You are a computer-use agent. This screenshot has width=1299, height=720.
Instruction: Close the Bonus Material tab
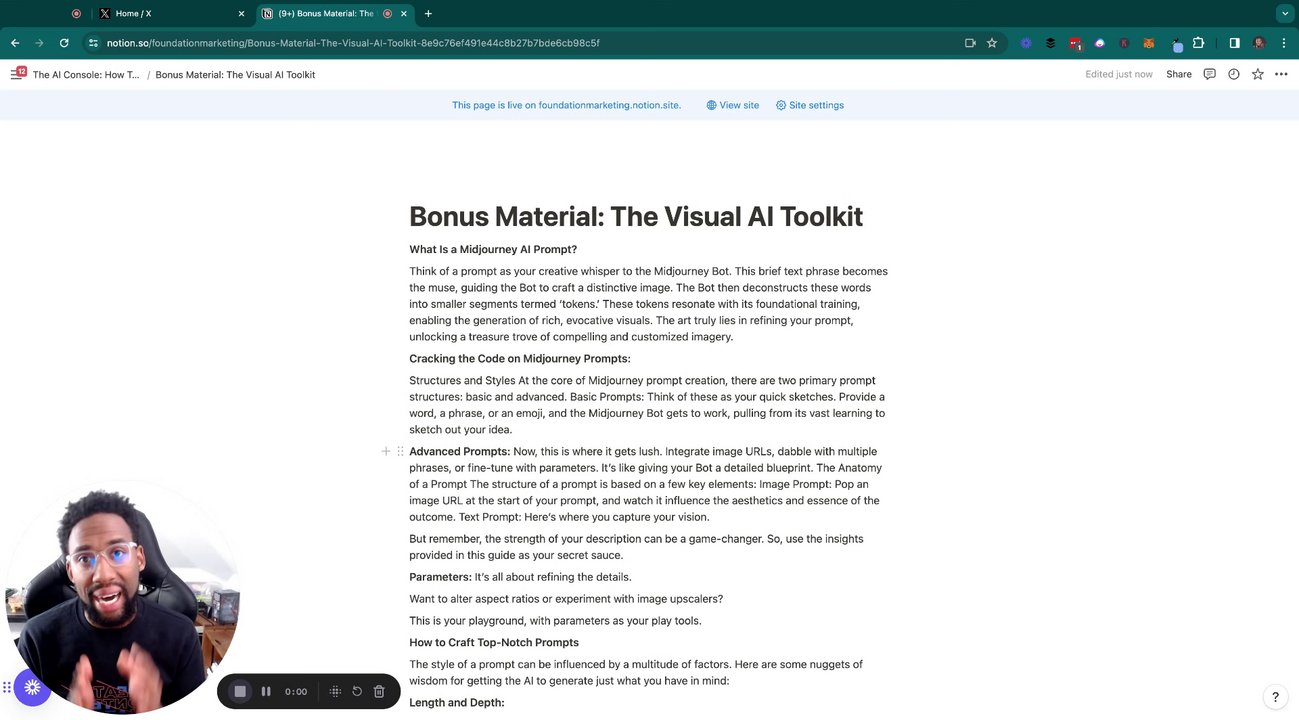(404, 14)
